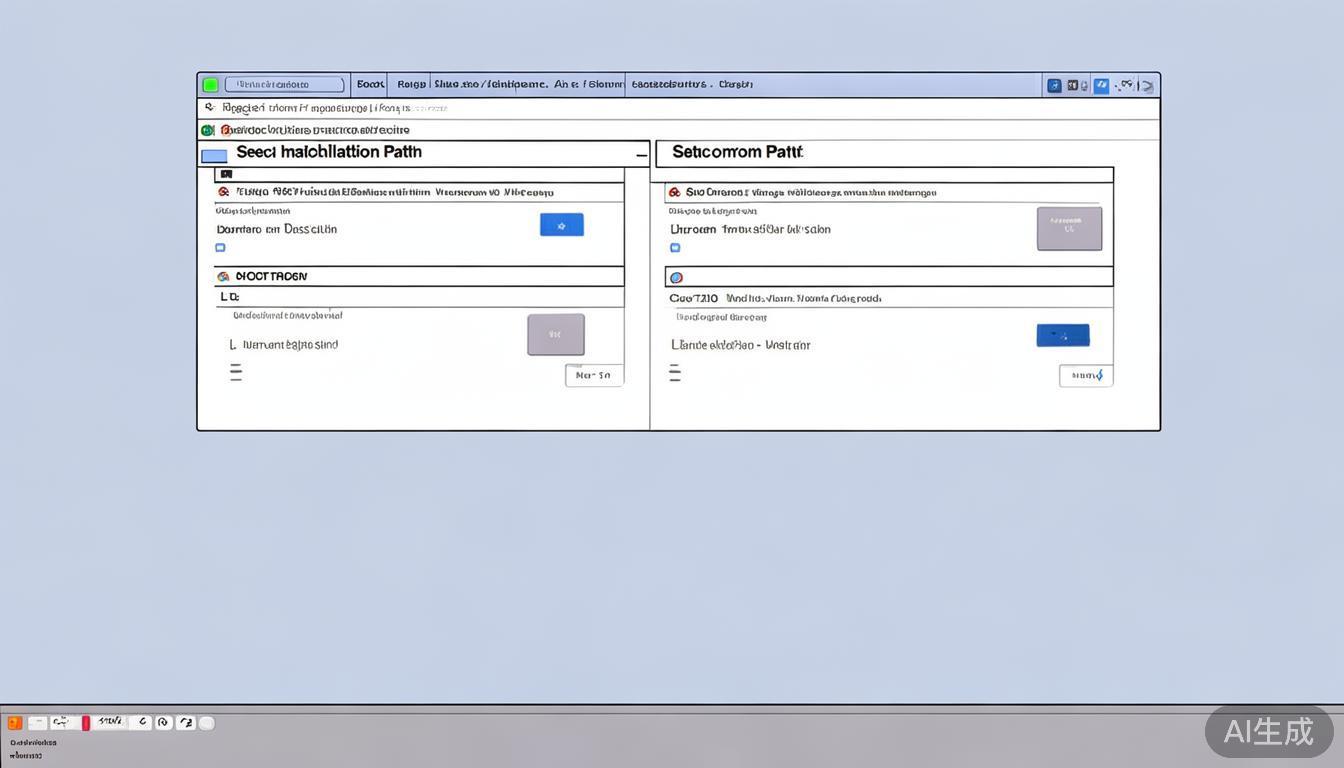Click the red bar icon in the taskbar
This screenshot has width=1344, height=768.
click(x=86, y=723)
